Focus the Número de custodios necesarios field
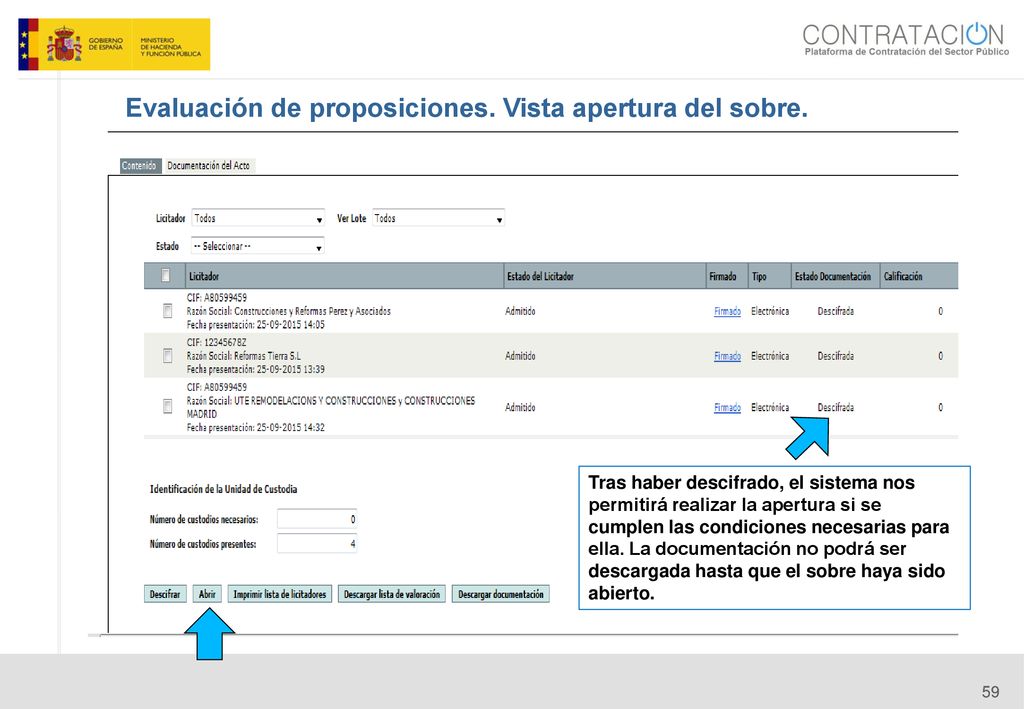The height and width of the screenshot is (709, 1024). pyautogui.click(x=317, y=519)
